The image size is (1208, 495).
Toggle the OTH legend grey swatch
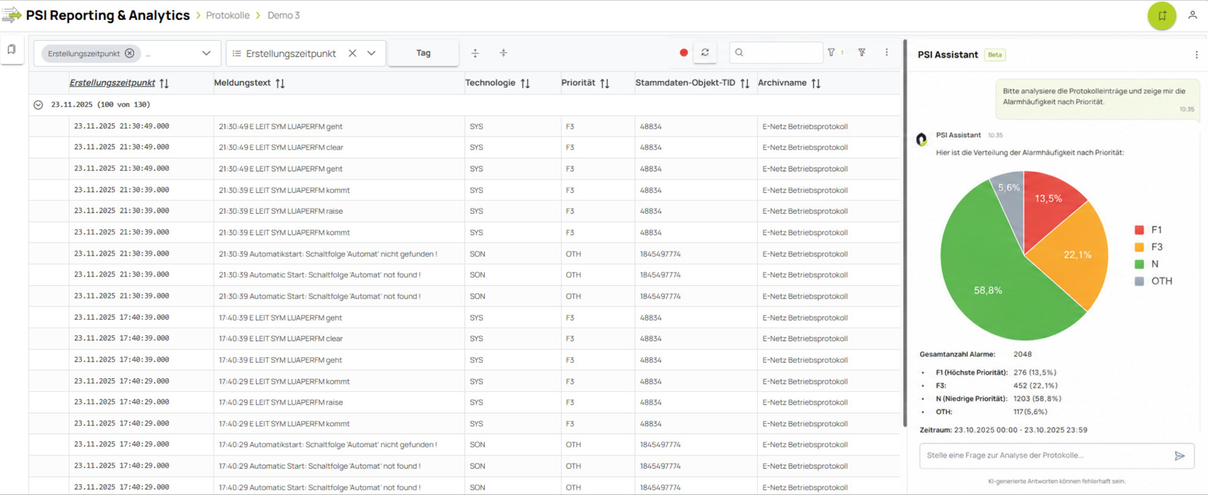[x=1138, y=281]
